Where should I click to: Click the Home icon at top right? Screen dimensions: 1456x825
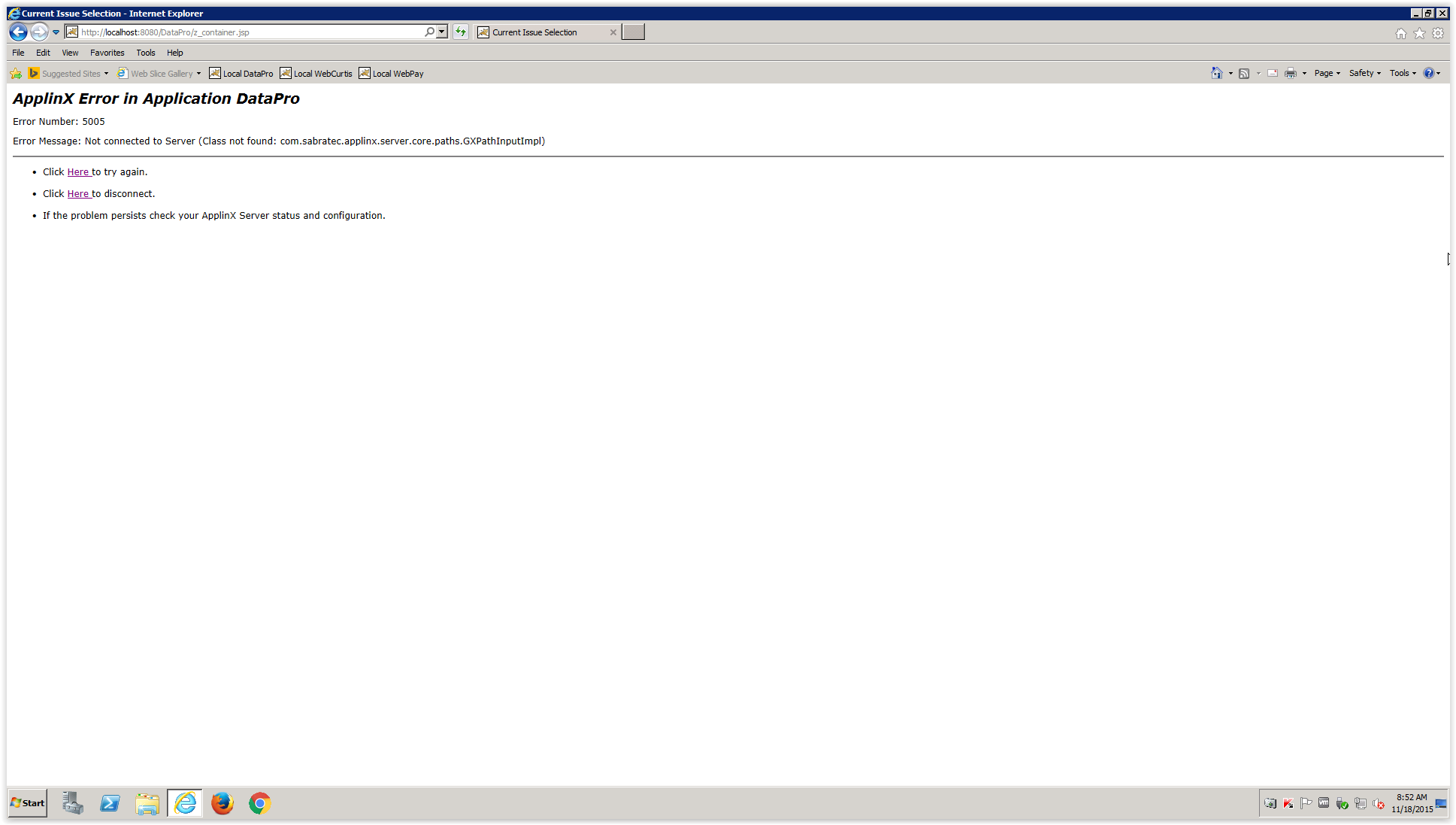(1401, 33)
